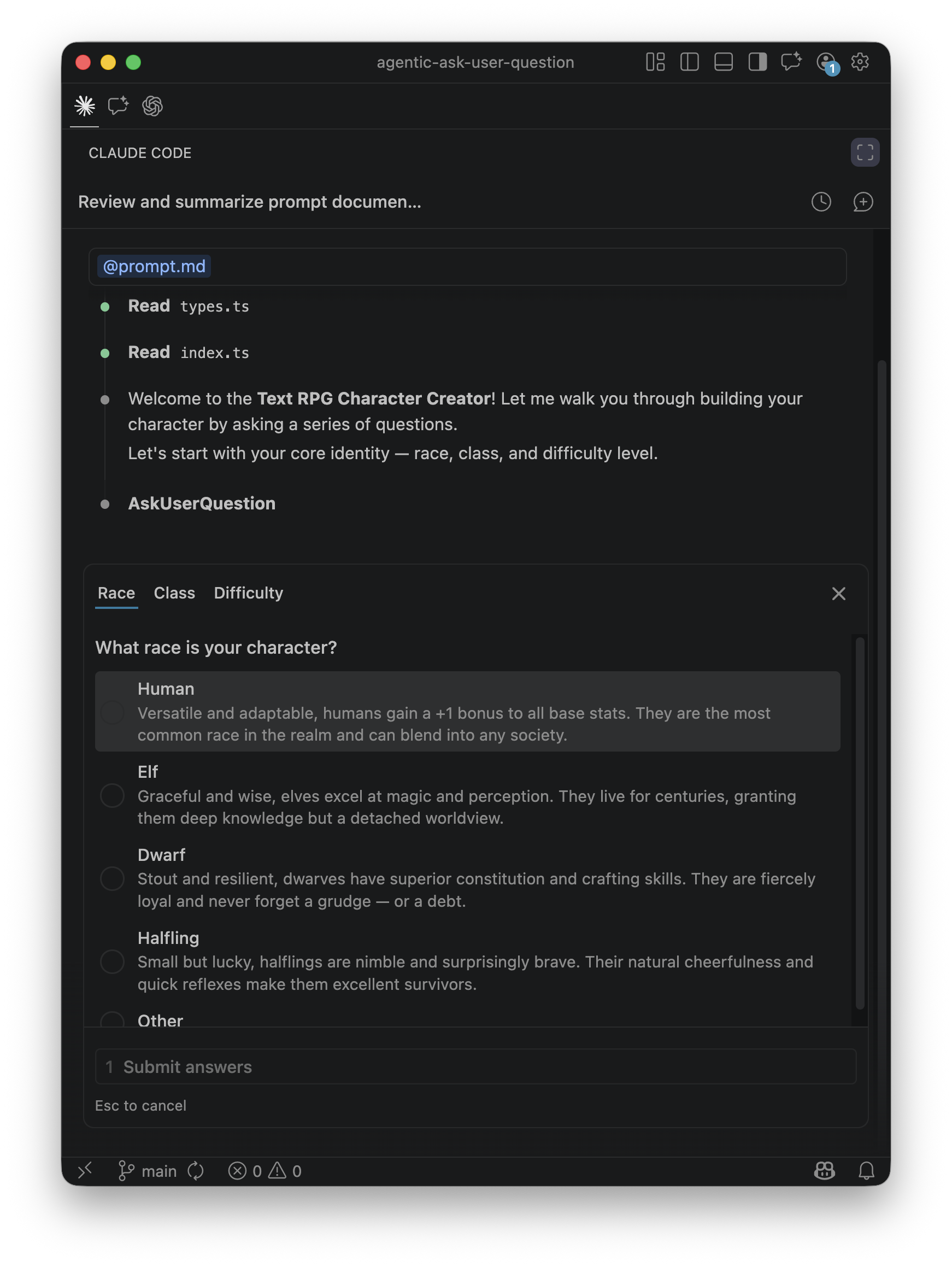Open the chat sparkle panel tab

tap(119, 106)
